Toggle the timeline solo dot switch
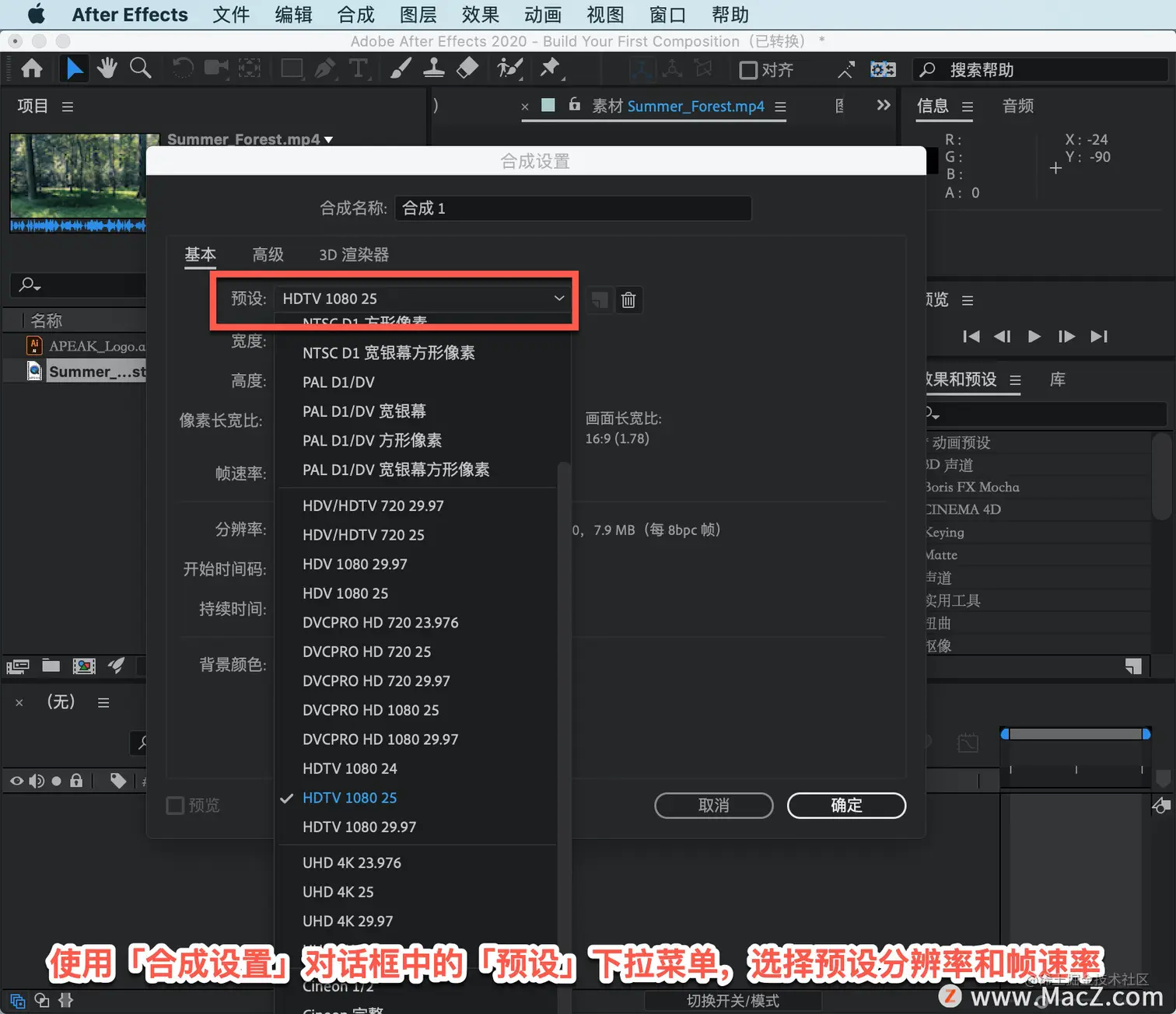Viewport: 1176px width, 1014px height. pos(57,781)
